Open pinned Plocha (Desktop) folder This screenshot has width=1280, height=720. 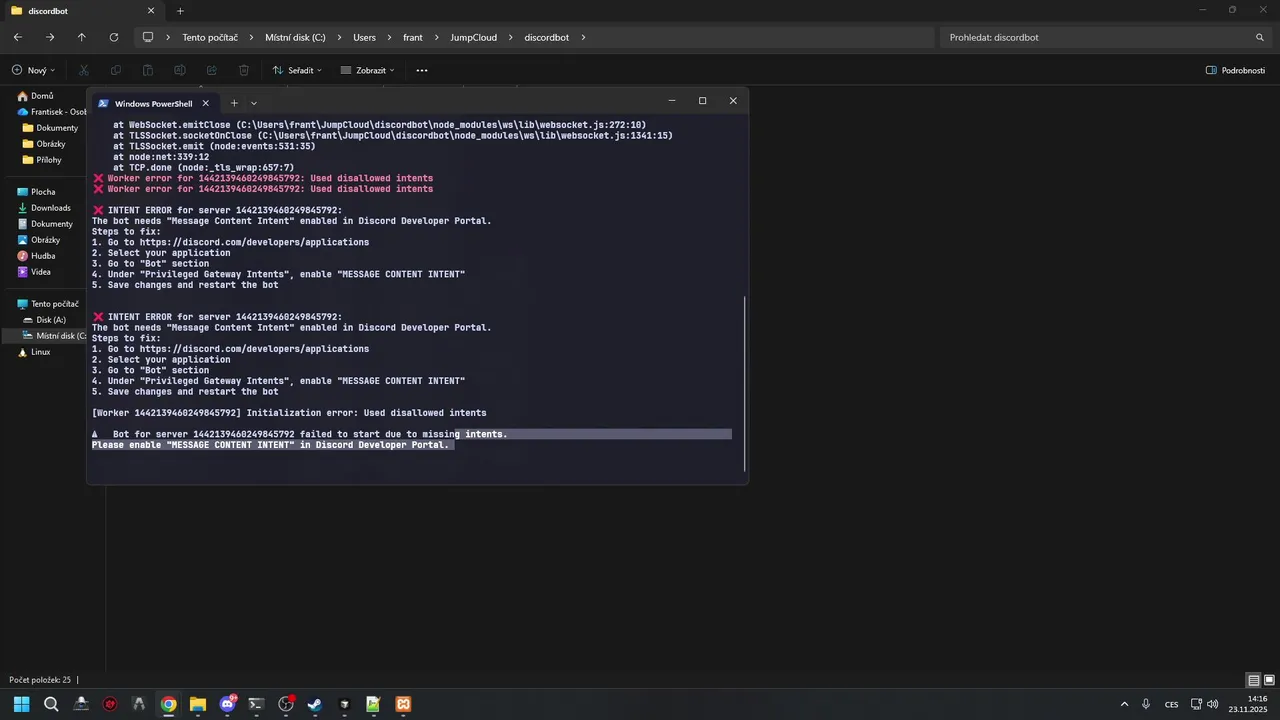[x=37, y=192]
